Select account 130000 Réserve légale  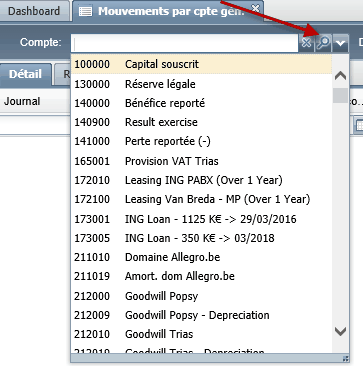pos(201,84)
